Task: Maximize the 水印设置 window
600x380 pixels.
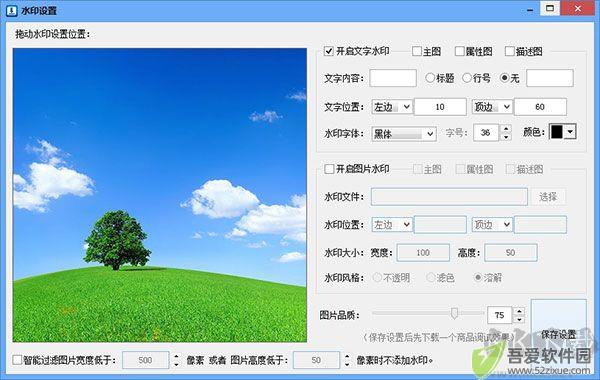Action: point(550,8)
